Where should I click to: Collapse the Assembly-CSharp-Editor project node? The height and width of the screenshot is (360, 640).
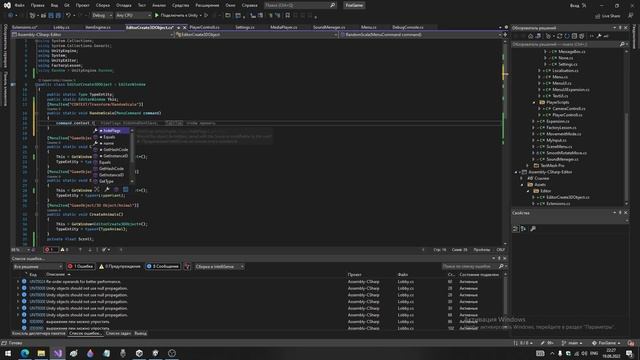pyautogui.click(x=516, y=172)
